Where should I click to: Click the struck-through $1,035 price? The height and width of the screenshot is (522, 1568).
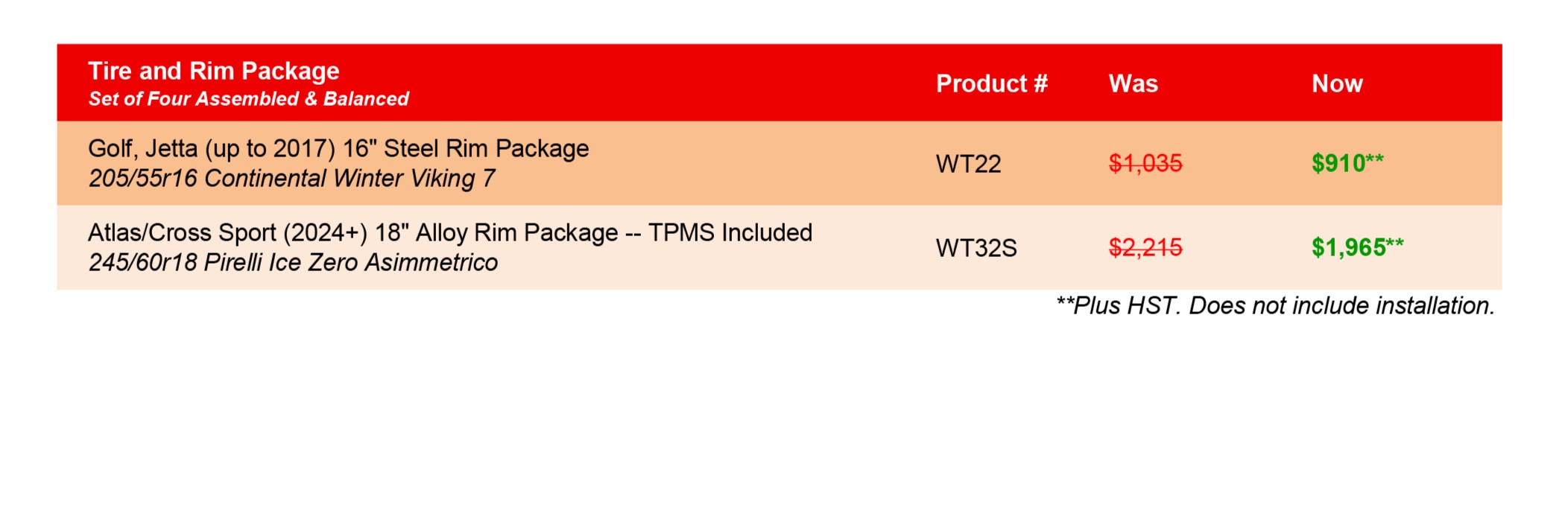(1145, 163)
